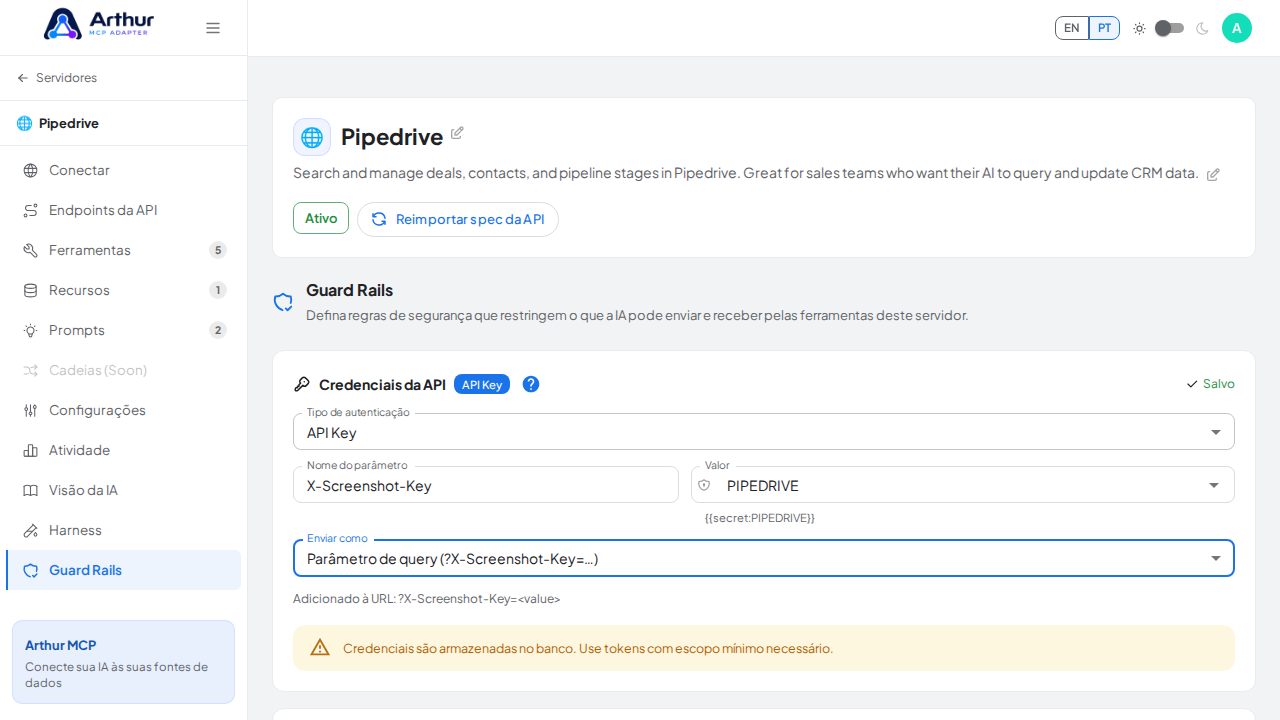The width and height of the screenshot is (1280, 720).
Task: Click Endpoints da API route icon
Action: tap(31, 210)
